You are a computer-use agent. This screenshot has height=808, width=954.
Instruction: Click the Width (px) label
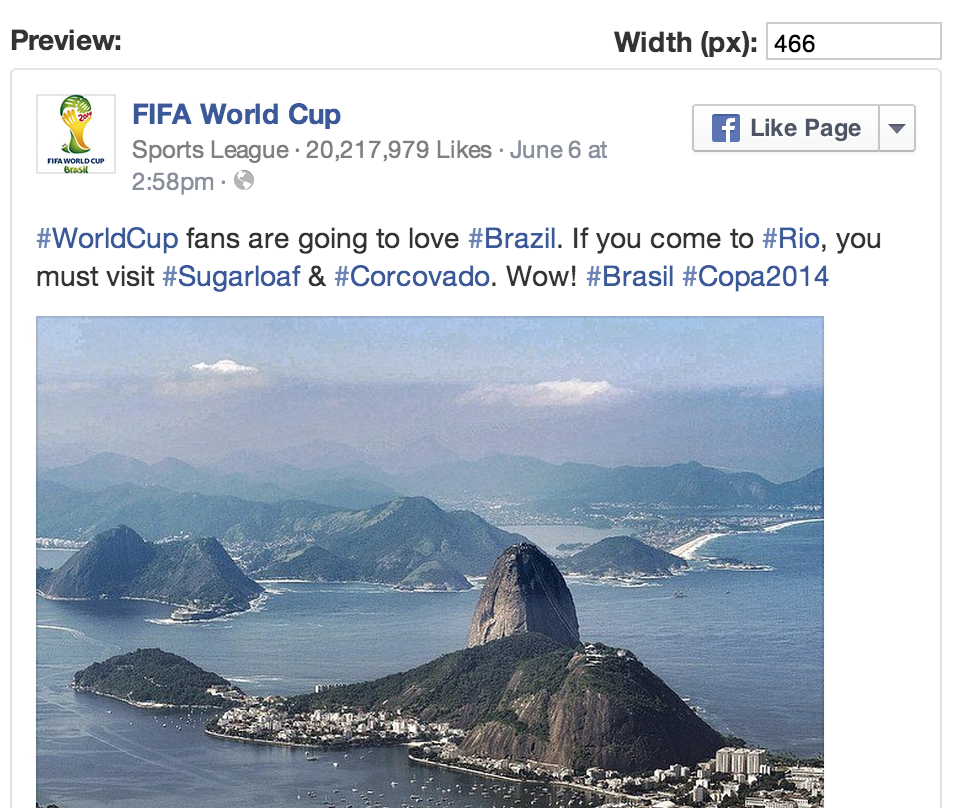pos(685,42)
